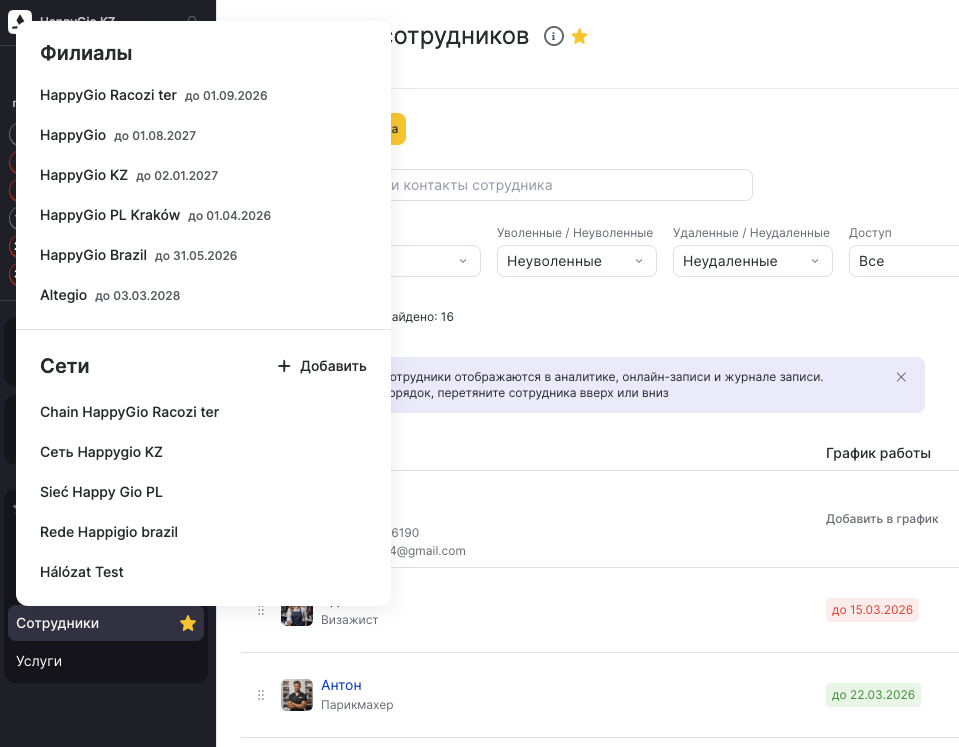The image size is (959, 747).
Task: Click the drag handle beside Визажист employee
Action: click(261, 610)
